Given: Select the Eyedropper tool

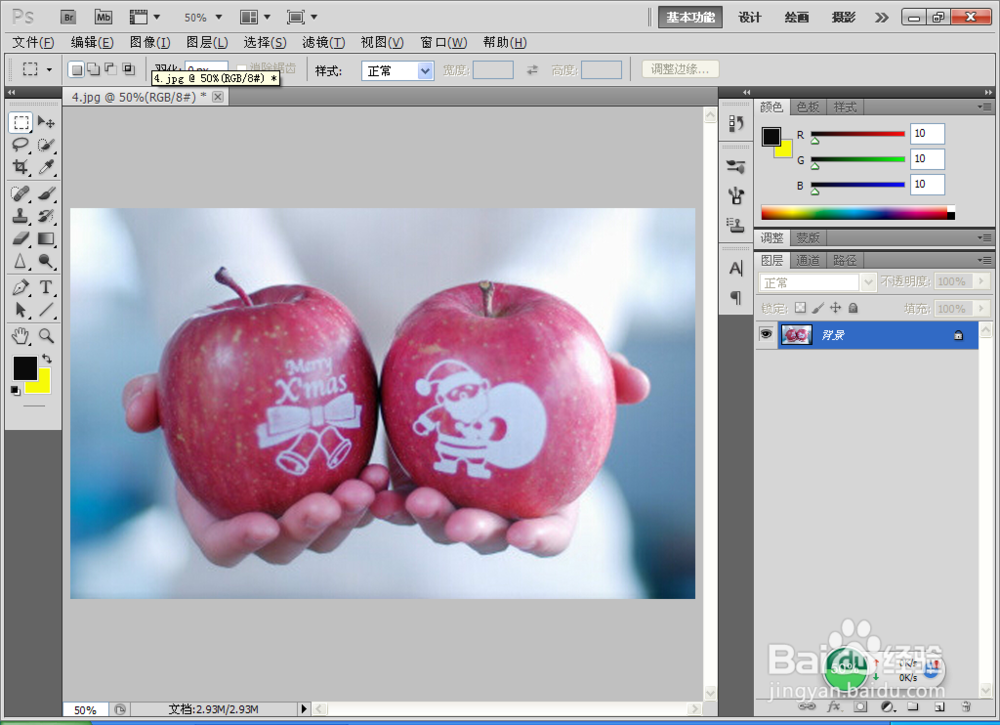Looking at the screenshot, I should coord(46,167).
